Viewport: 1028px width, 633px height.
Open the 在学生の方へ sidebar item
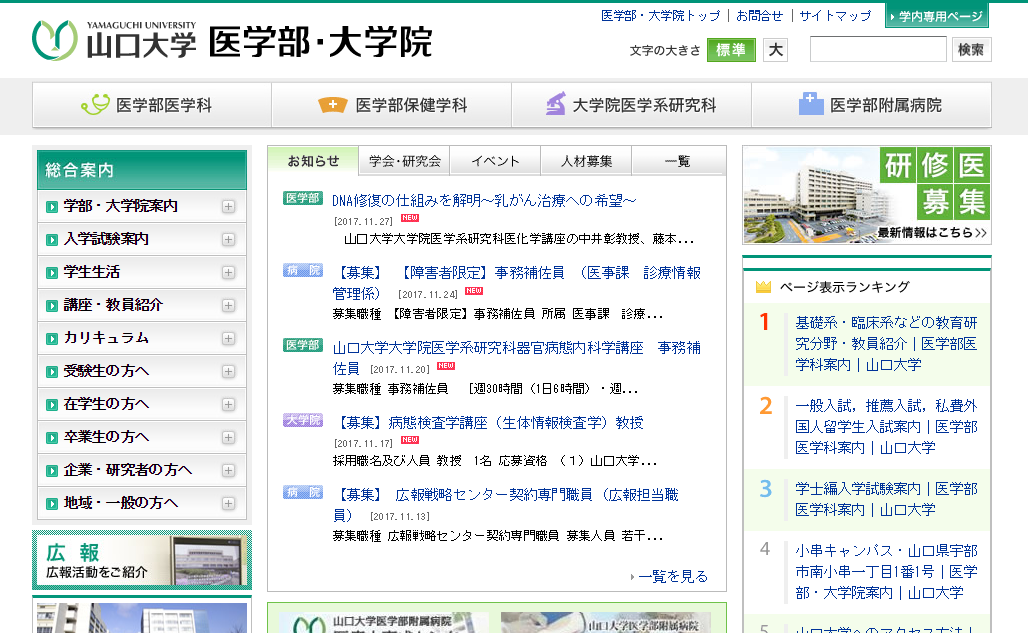pyautogui.click(x=142, y=404)
